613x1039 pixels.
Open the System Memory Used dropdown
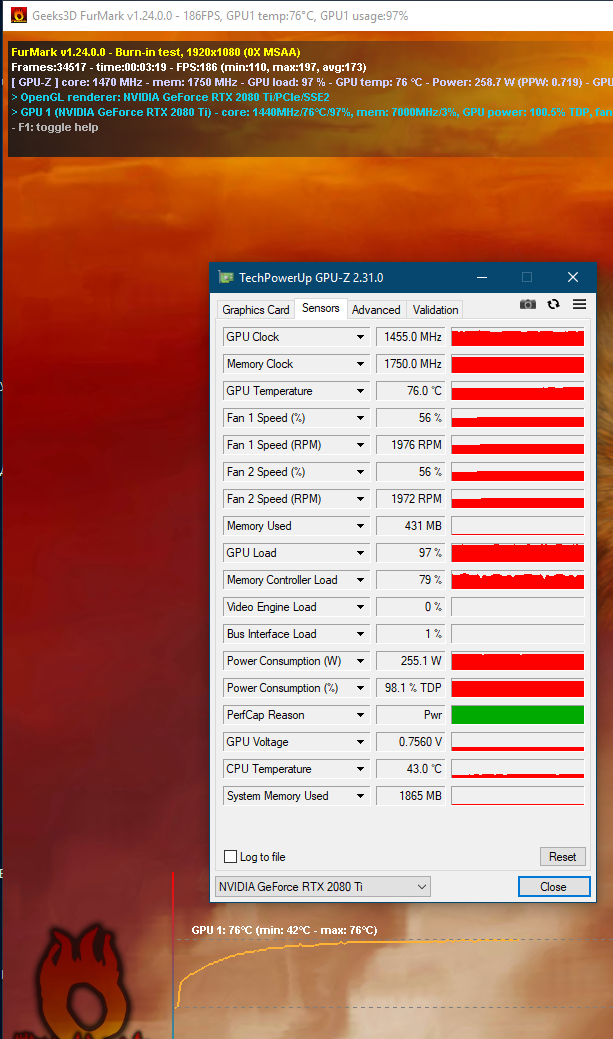click(361, 796)
